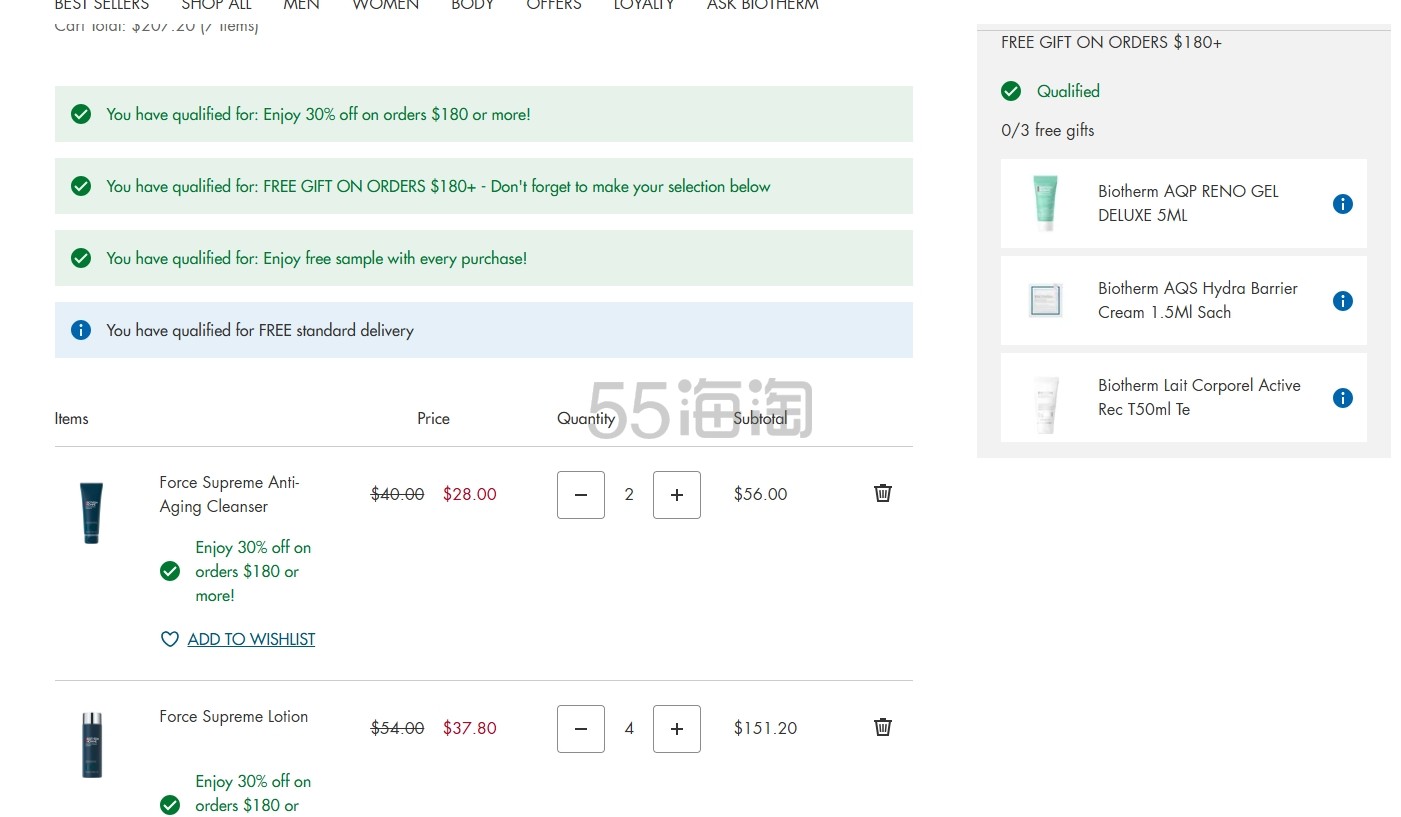This screenshot has height=817, width=1401.
Task: Click the struck-through $54.00 price
Action: pos(397,728)
